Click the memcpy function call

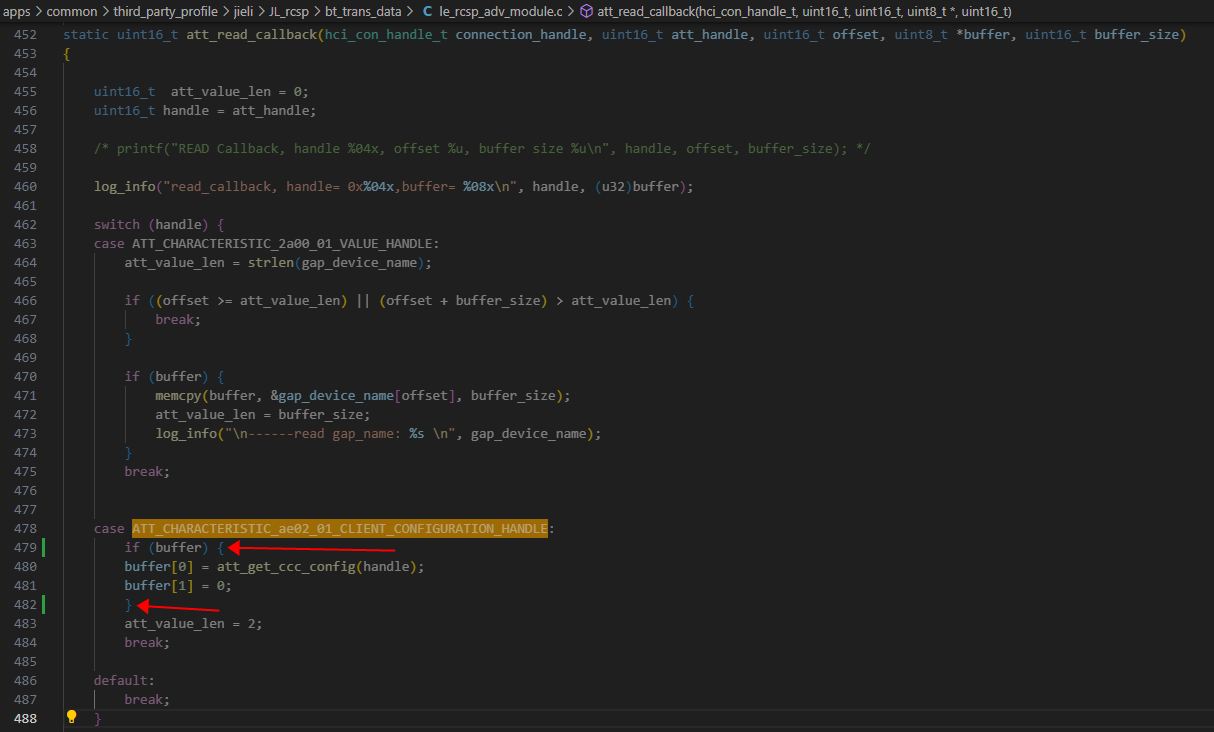[x=178, y=395]
